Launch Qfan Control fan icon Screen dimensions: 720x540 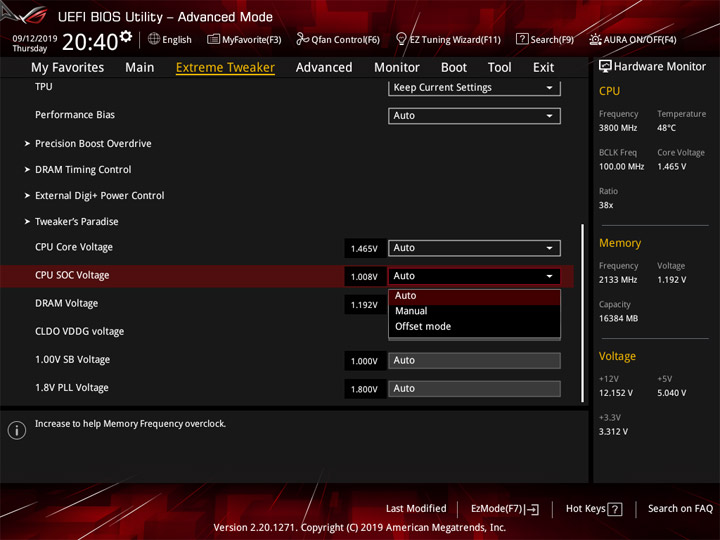(302, 39)
